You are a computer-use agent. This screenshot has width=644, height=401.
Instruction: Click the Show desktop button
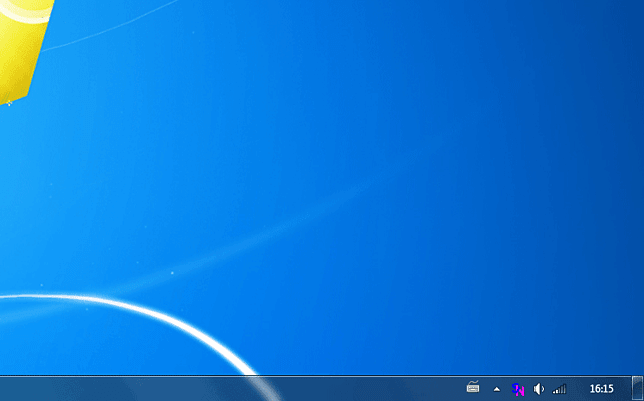637,389
